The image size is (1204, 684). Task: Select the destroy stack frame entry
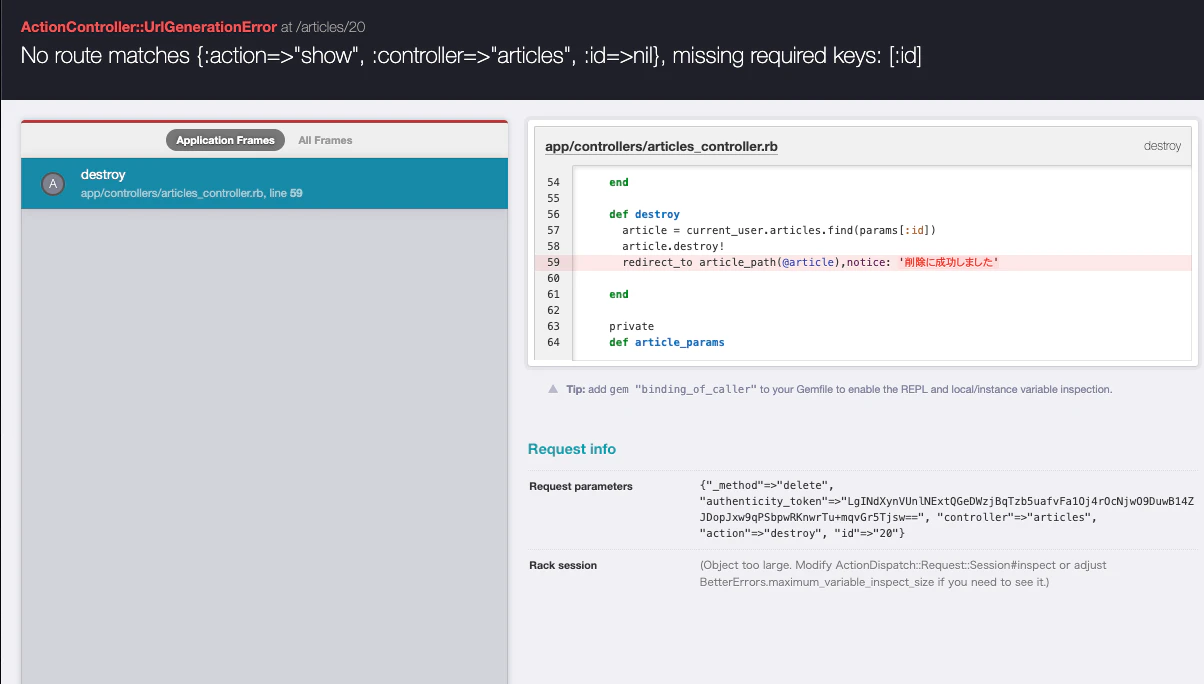coord(264,183)
